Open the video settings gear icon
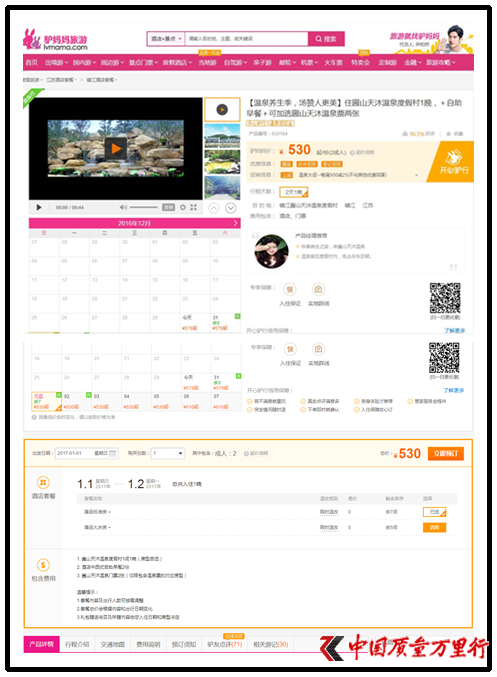497x677 pixels. [183, 208]
